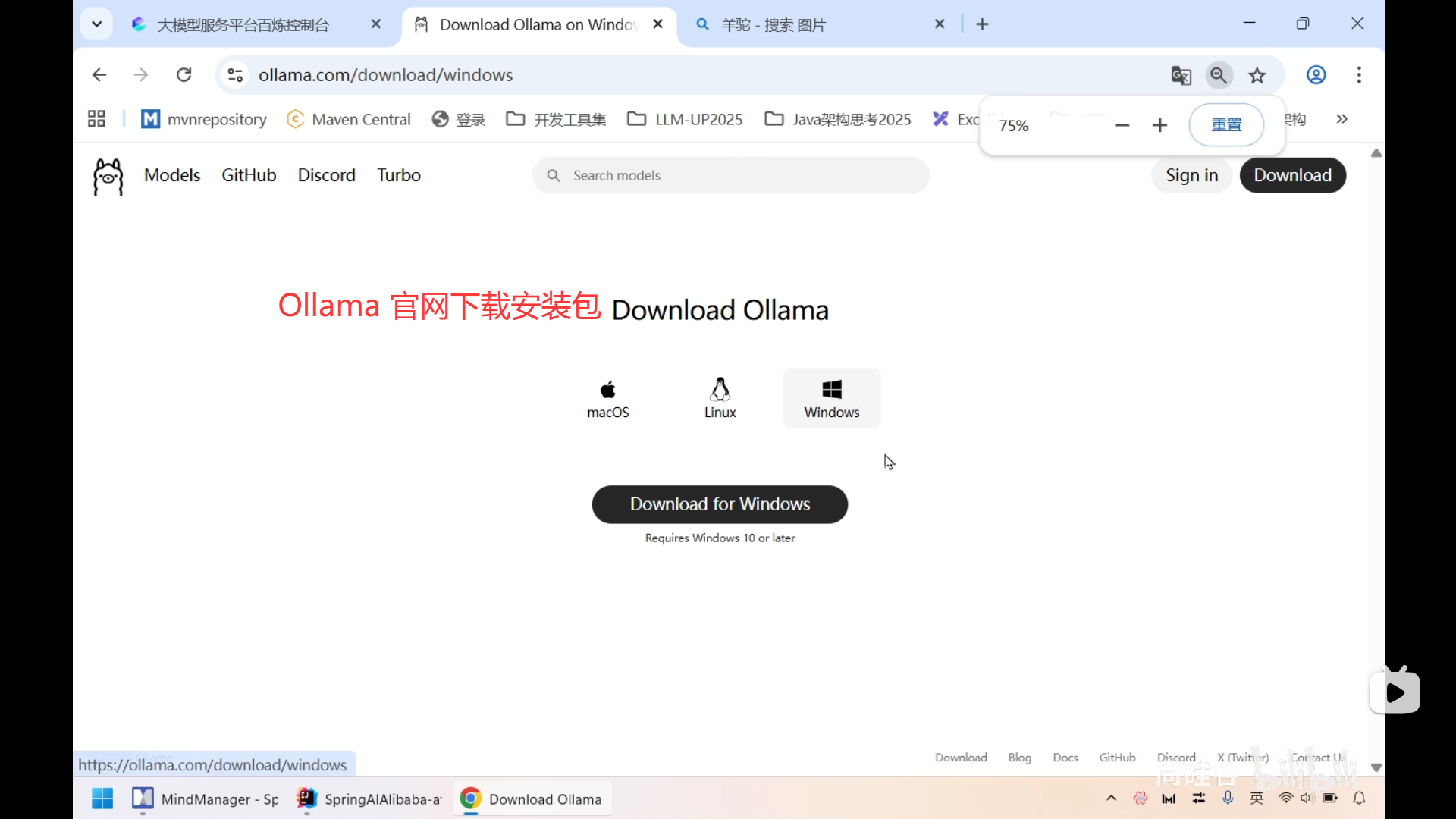This screenshot has height=819, width=1456.
Task: Open the tab search dropdown
Action: pos(96,24)
